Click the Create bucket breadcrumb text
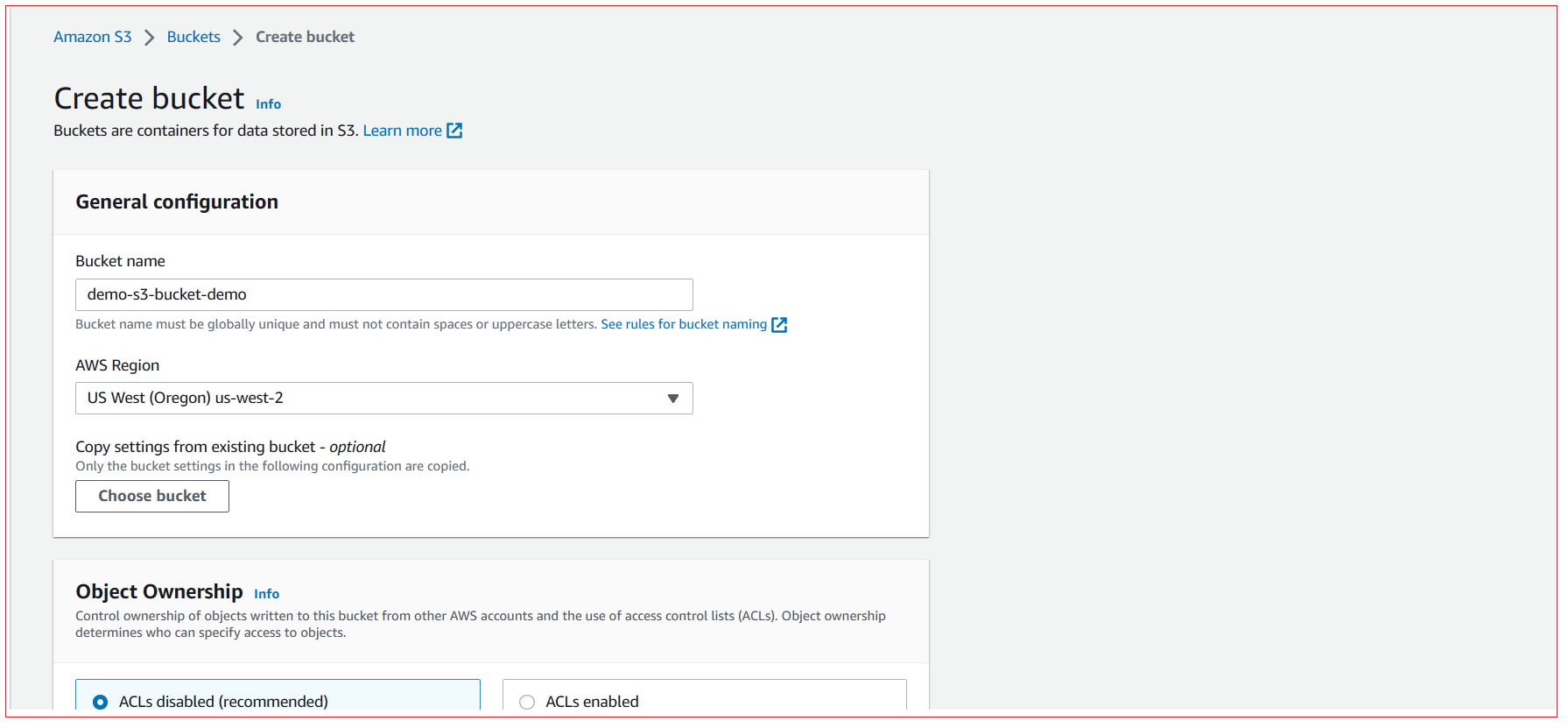The height and width of the screenshot is (728, 1568). 305,37
